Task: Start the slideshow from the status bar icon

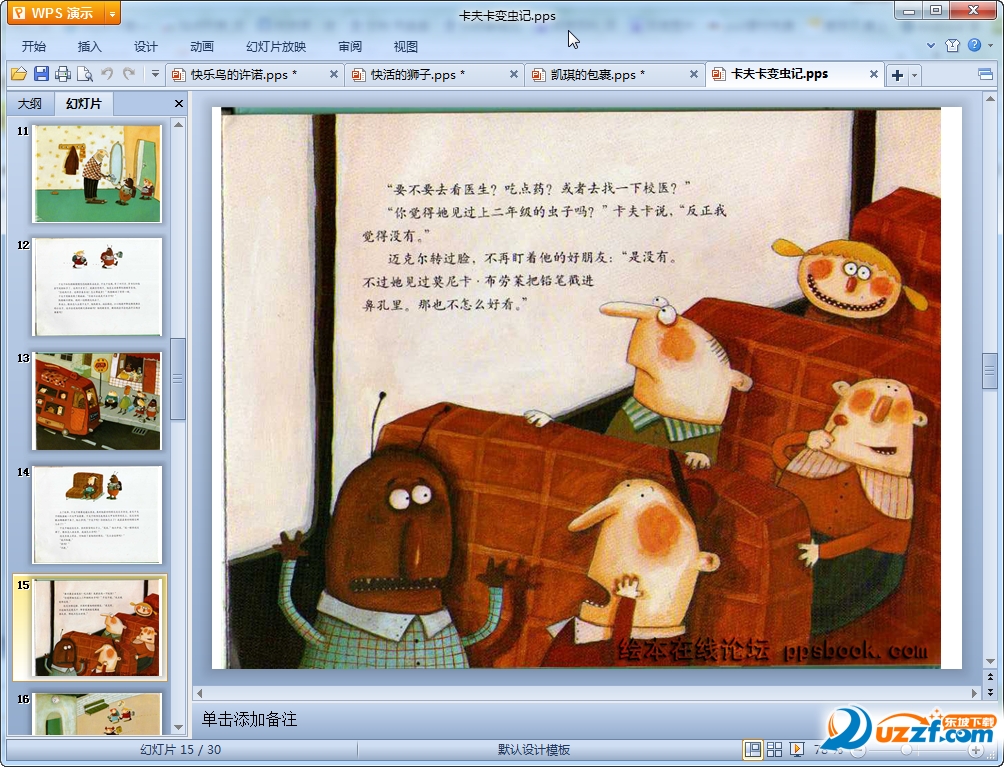Action: pos(797,750)
